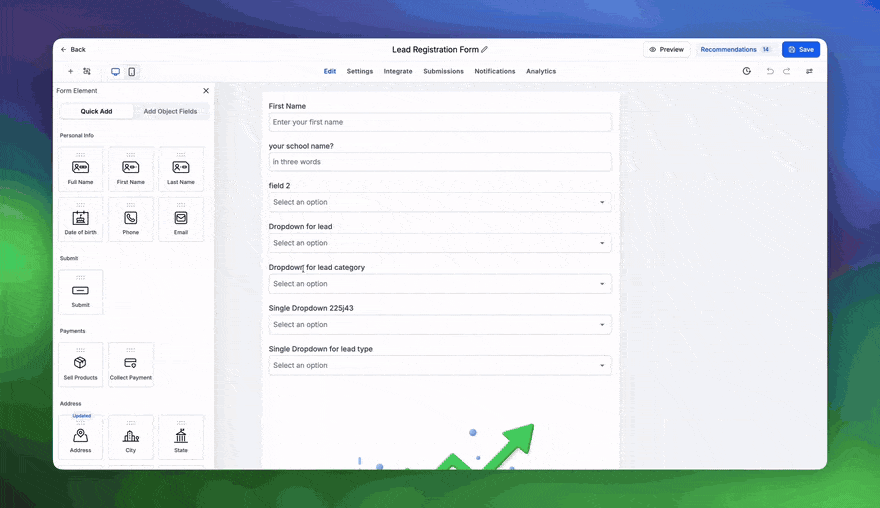Click the 'Single Dropdown for lead type' label
The image size is (880, 508).
[320, 349]
